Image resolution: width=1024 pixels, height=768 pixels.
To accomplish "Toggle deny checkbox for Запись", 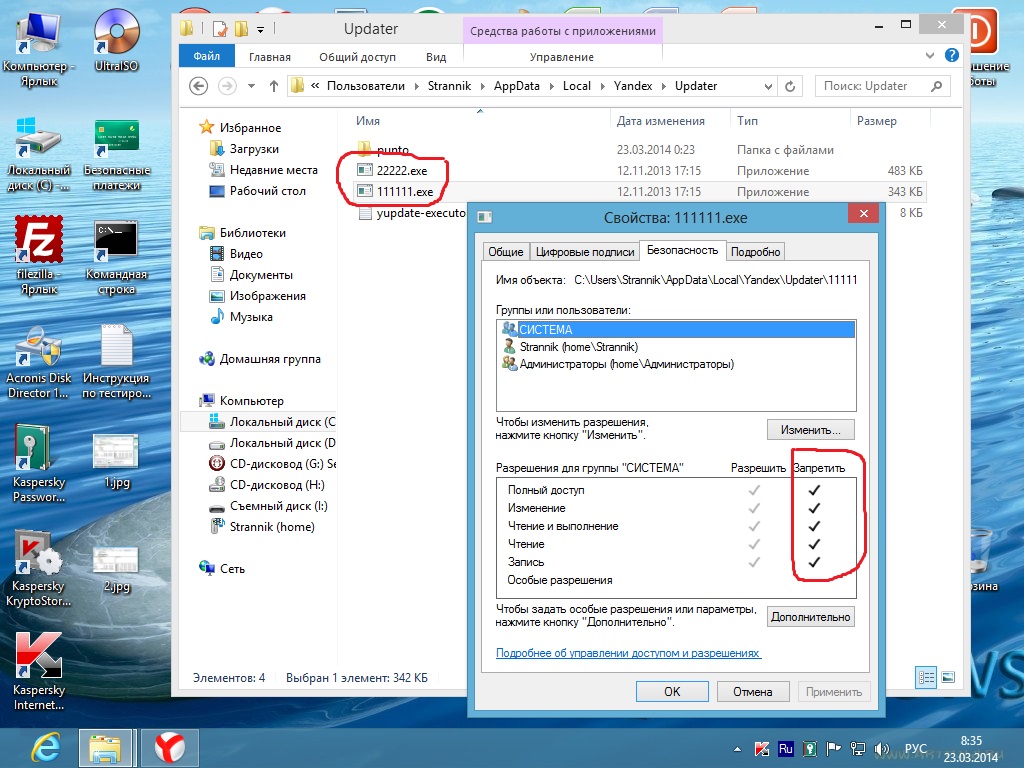I will 814,562.
